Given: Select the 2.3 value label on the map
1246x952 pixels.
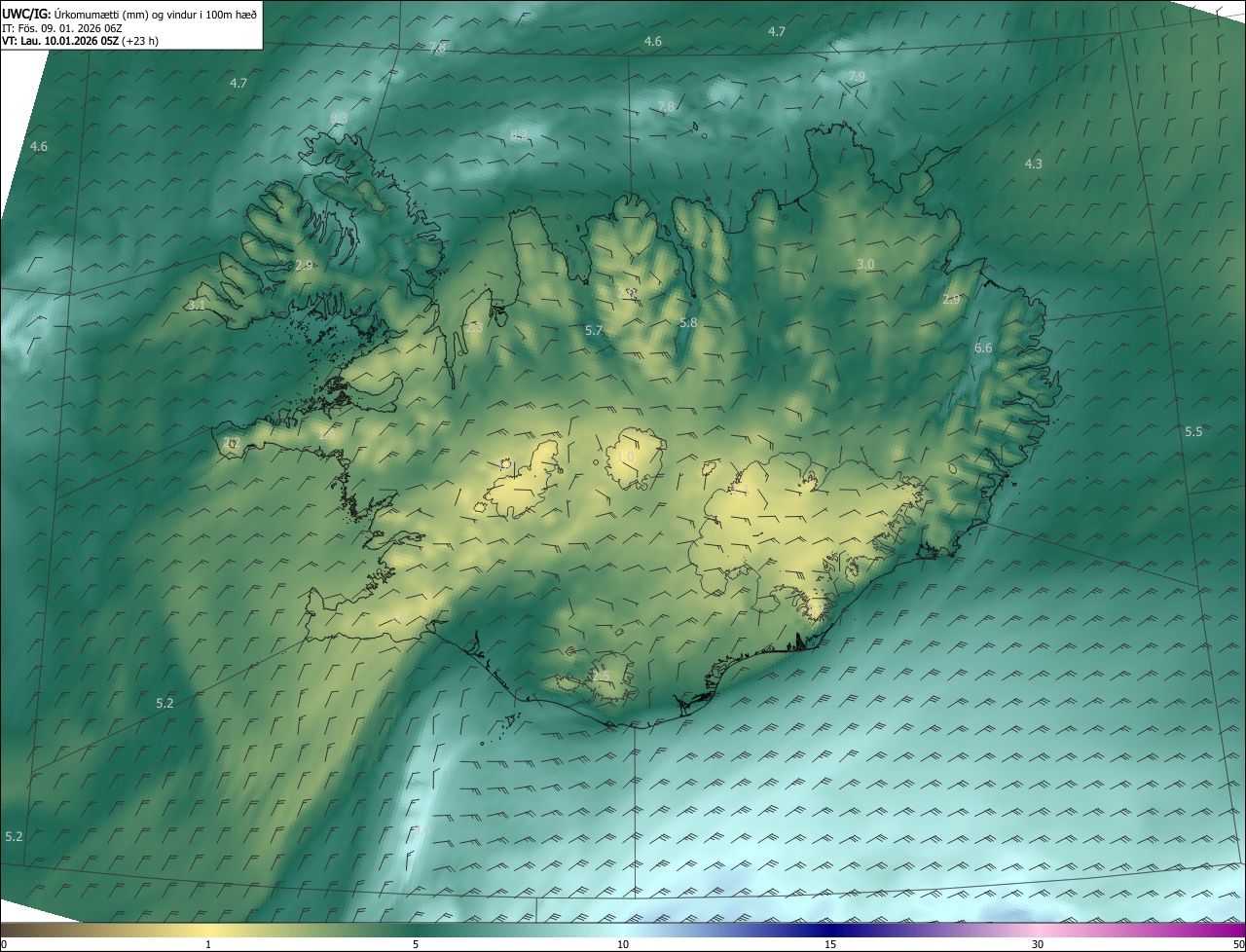Looking at the screenshot, I should 474,327.
